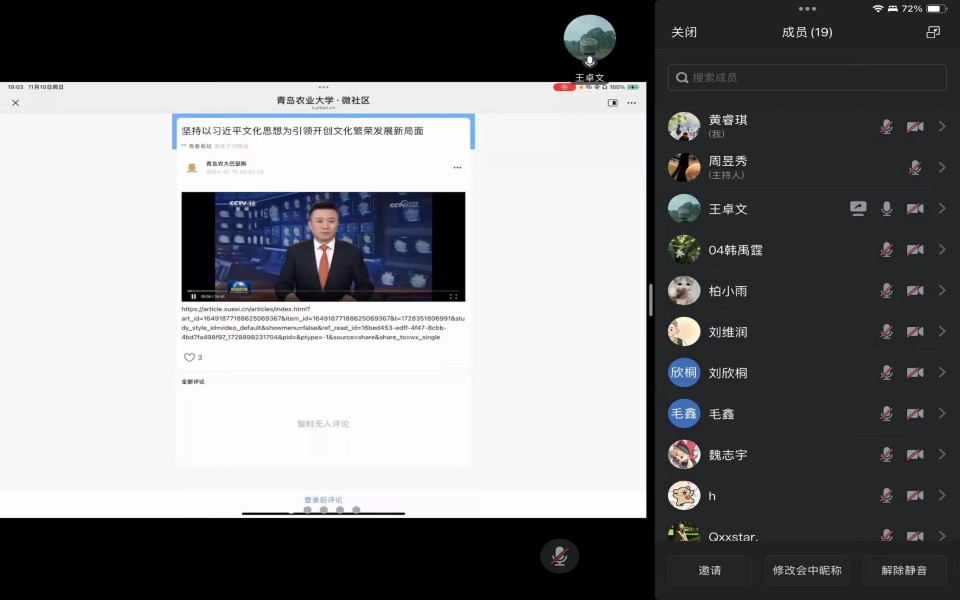Expand 毛鑫's member options chevron

coord(942,413)
